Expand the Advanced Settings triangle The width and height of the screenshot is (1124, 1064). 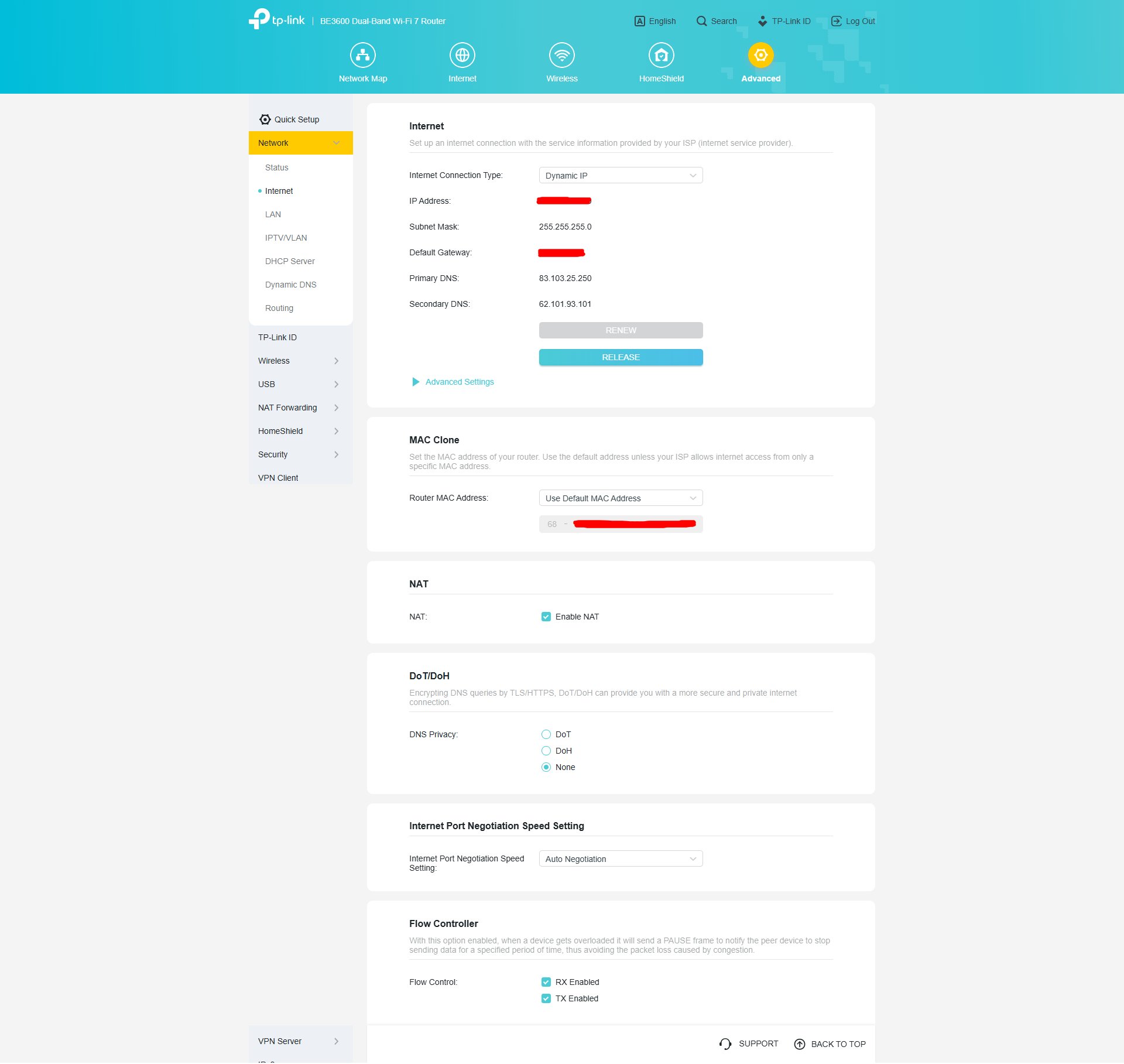416,382
